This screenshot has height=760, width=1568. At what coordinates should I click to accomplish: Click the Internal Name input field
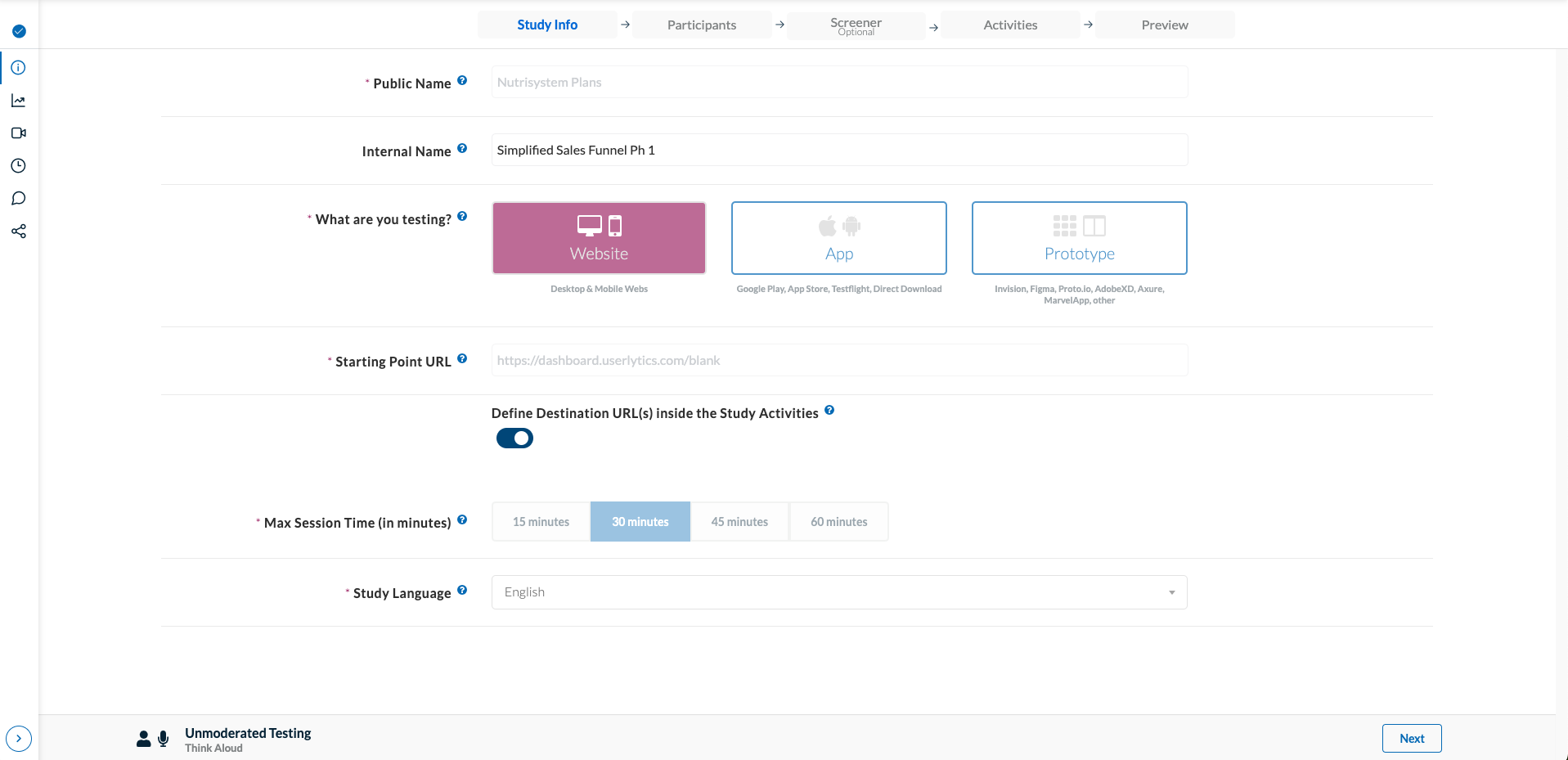point(839,150)
